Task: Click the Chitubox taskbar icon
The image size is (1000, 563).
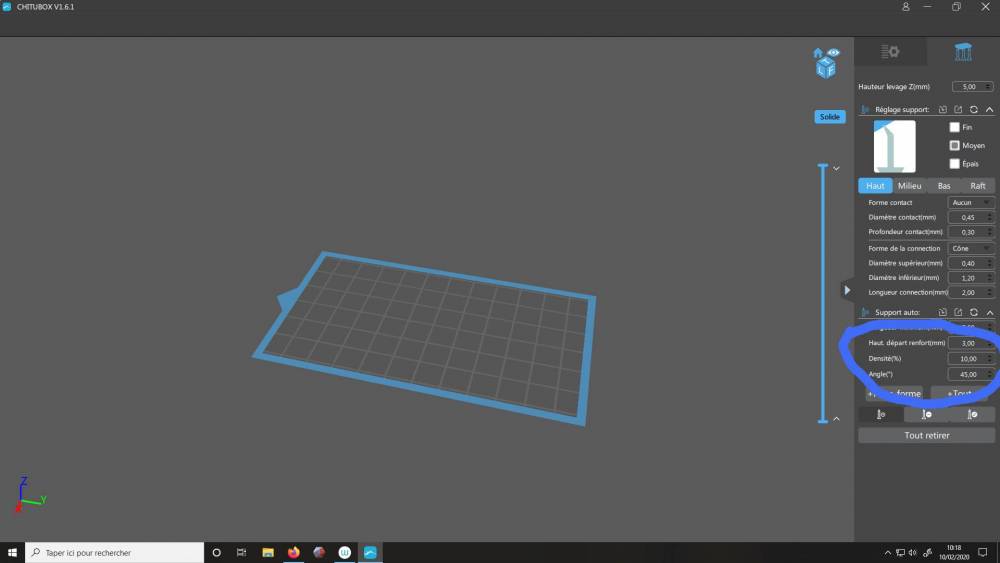Action: (x=370, y=553)
